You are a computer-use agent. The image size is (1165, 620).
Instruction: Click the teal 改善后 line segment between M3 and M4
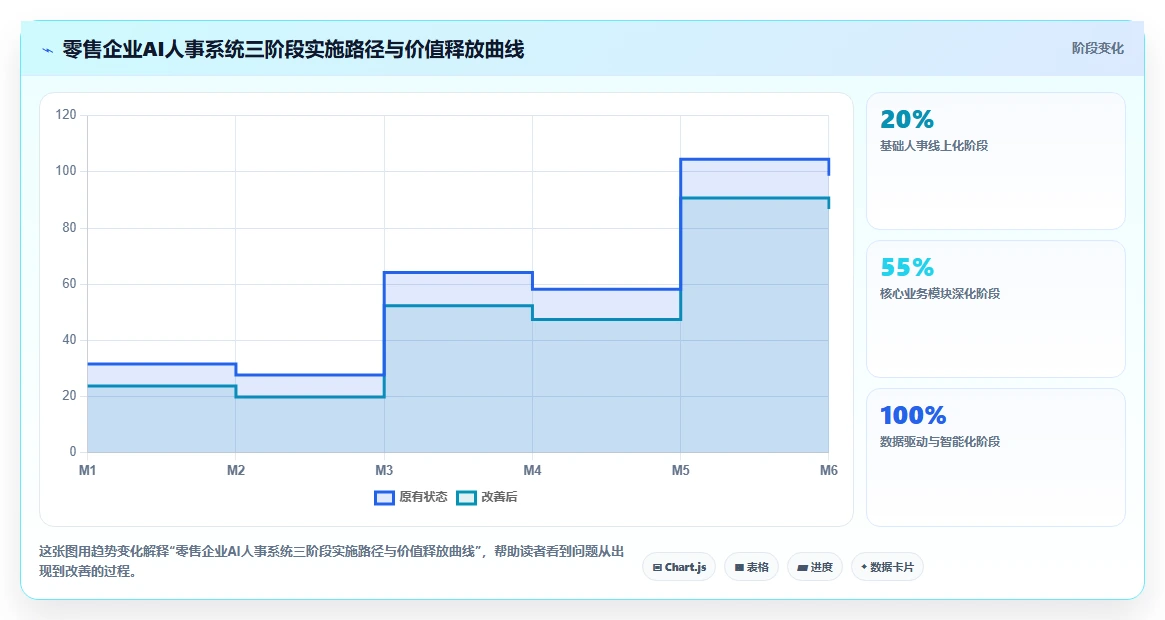458,306
